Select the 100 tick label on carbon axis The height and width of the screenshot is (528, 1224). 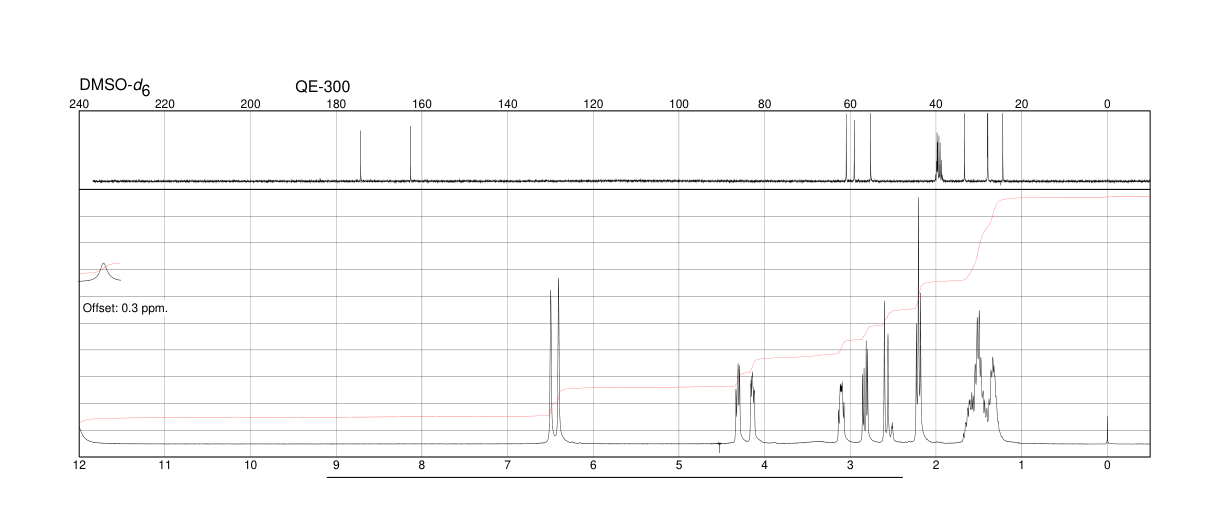(679, 103)
